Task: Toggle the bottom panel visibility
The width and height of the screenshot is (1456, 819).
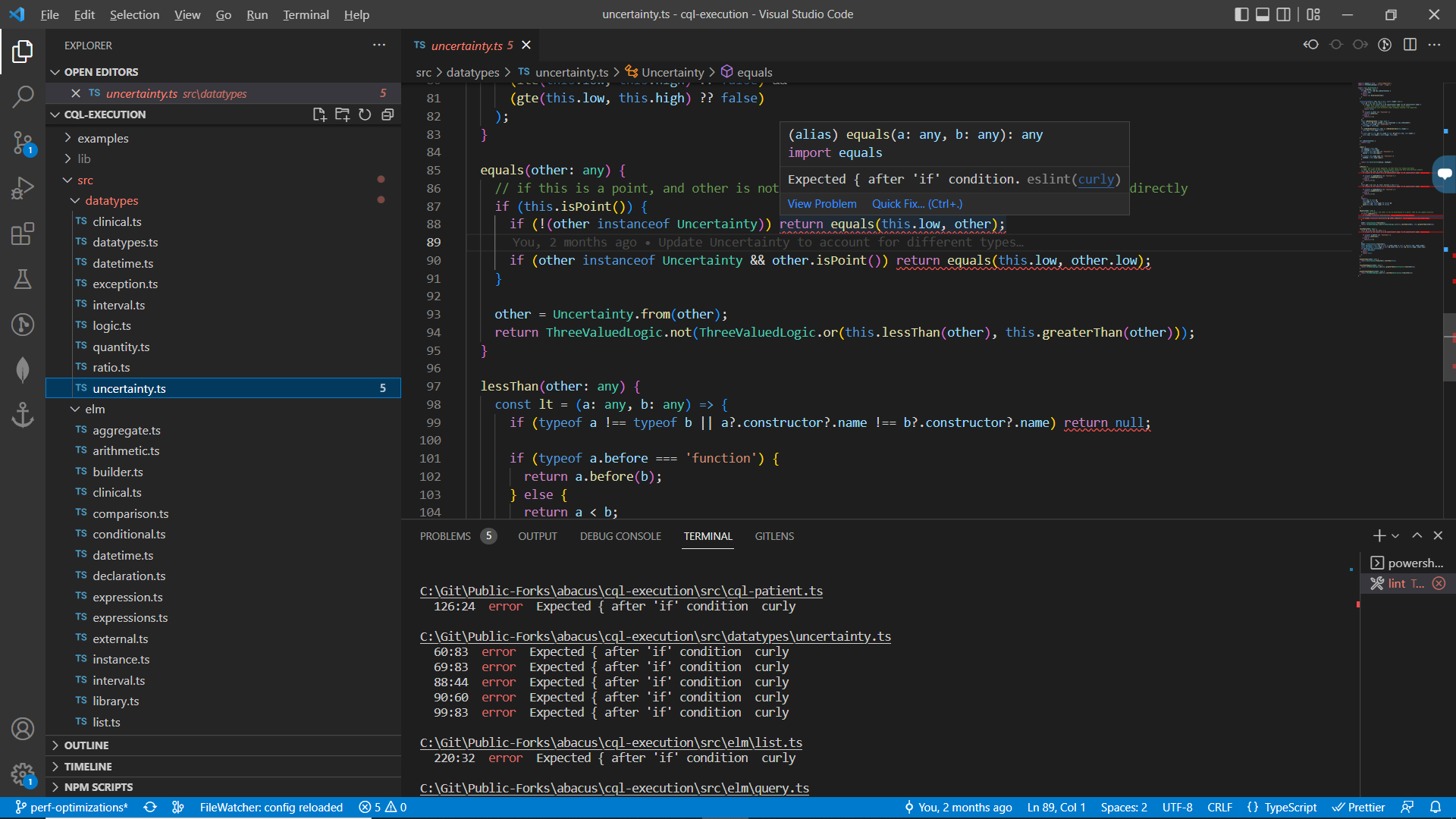Action: [x=1263, y=14]
